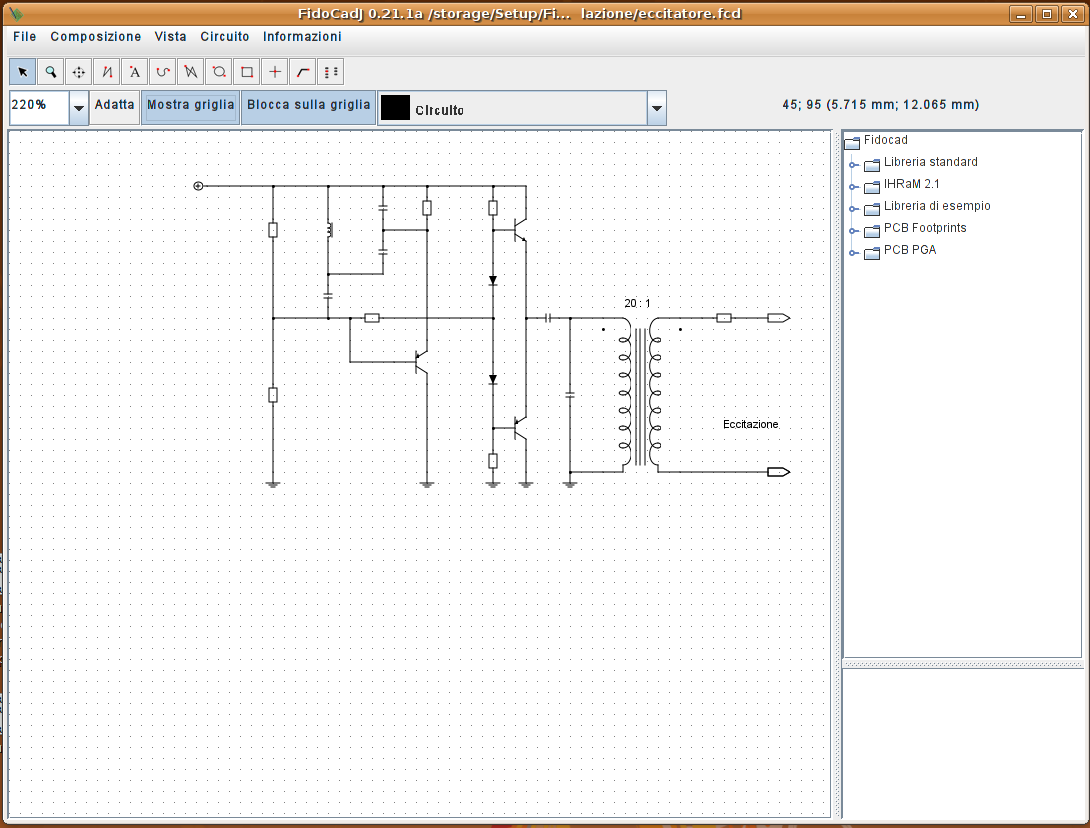
Task: Expand the Libreria standard tree node
Action: coord(853,165)
